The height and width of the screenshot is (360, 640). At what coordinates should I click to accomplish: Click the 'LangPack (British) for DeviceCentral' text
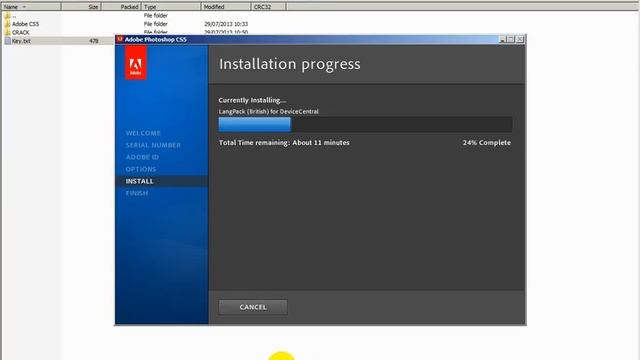click(269, 111)
